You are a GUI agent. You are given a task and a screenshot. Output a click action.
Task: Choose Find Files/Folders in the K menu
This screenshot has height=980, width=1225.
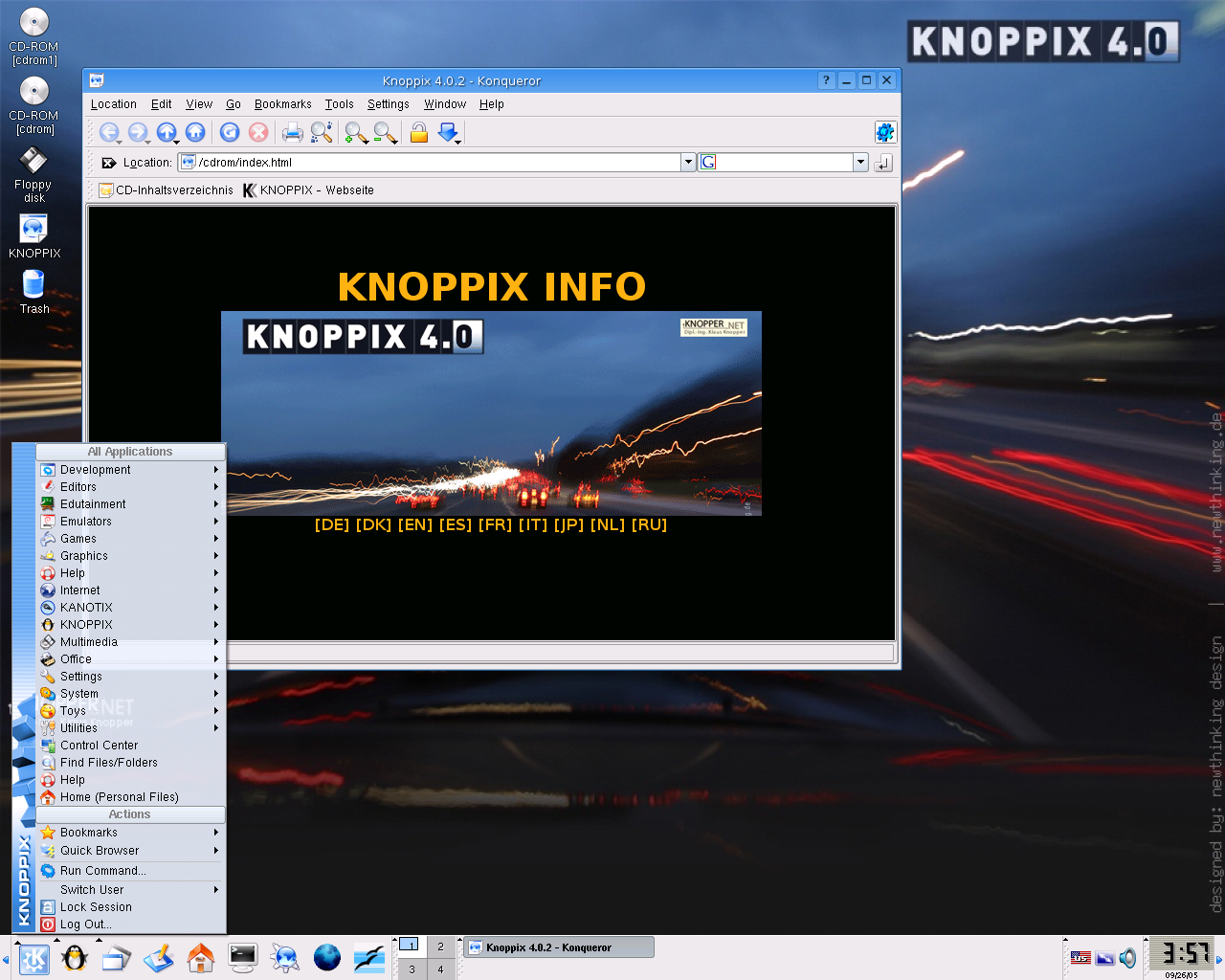[x=130, y=763]
